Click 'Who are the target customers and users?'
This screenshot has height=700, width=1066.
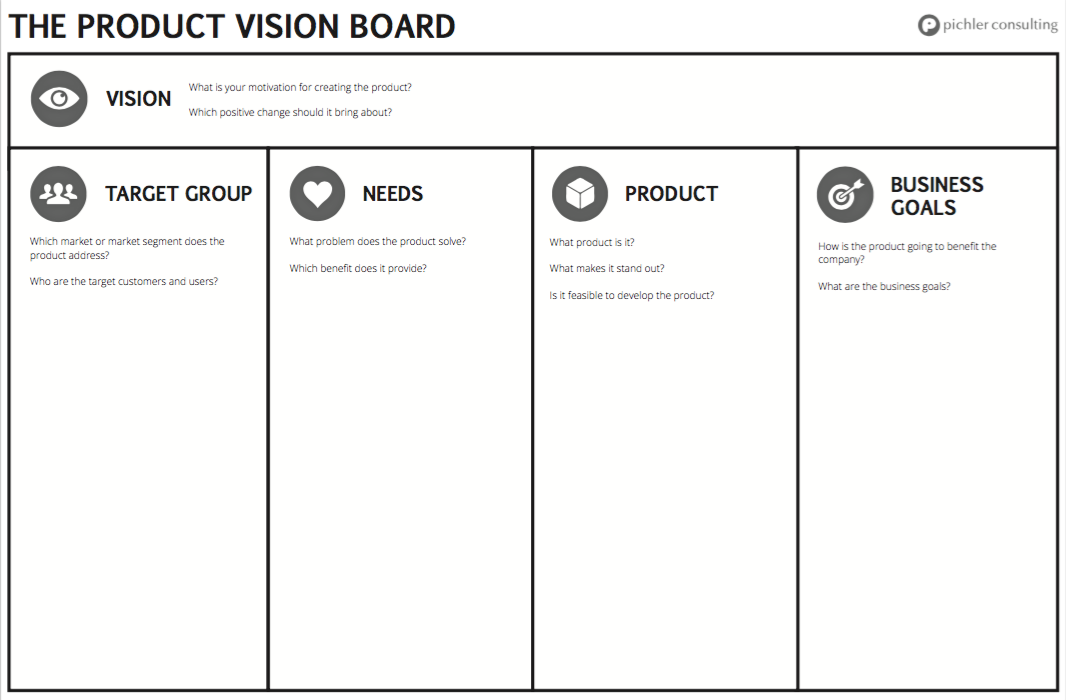(x=124, y=281)
